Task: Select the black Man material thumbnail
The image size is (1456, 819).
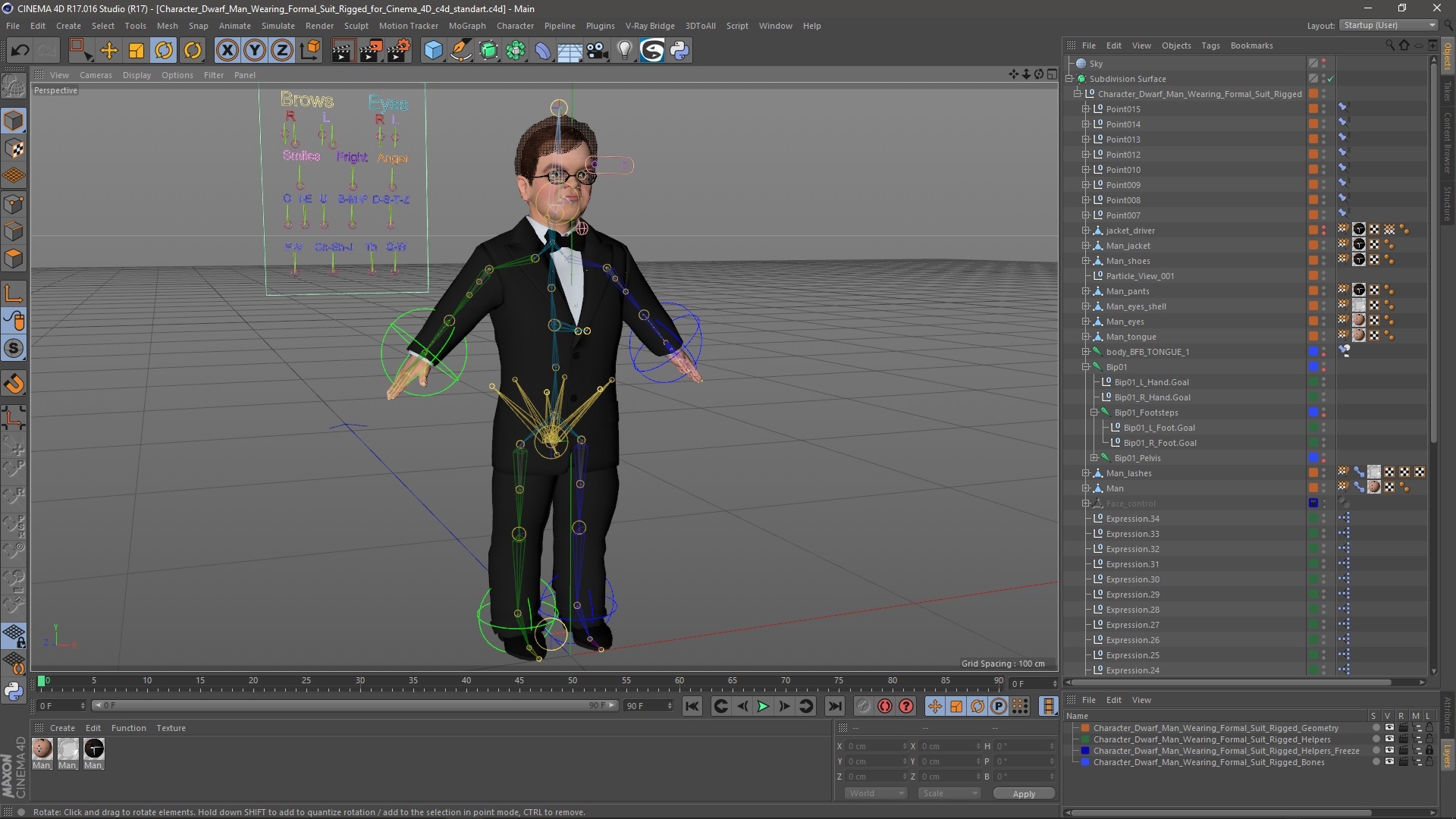Action: 94,749
